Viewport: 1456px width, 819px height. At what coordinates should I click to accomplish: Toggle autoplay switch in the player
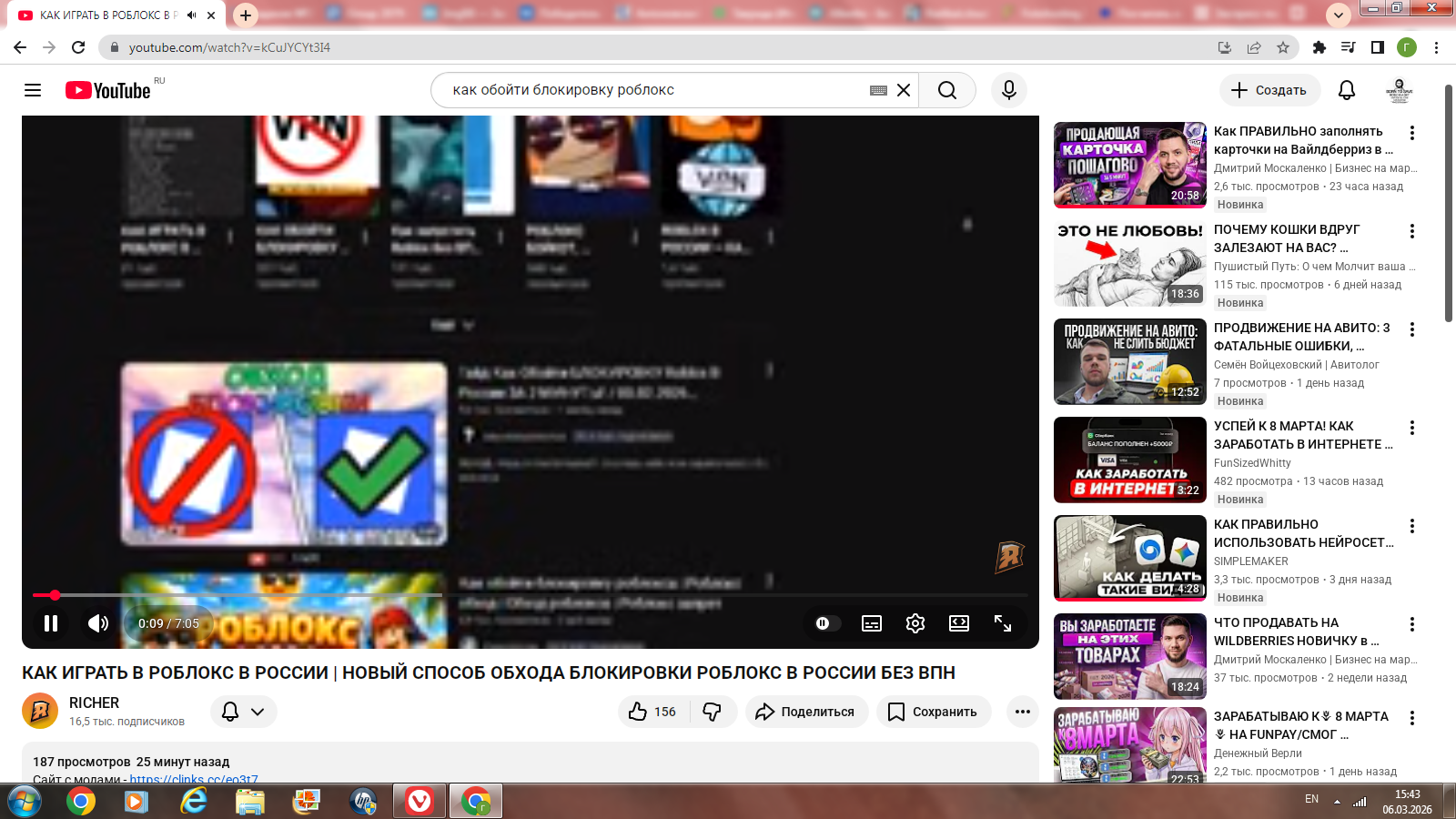[827, 623]
